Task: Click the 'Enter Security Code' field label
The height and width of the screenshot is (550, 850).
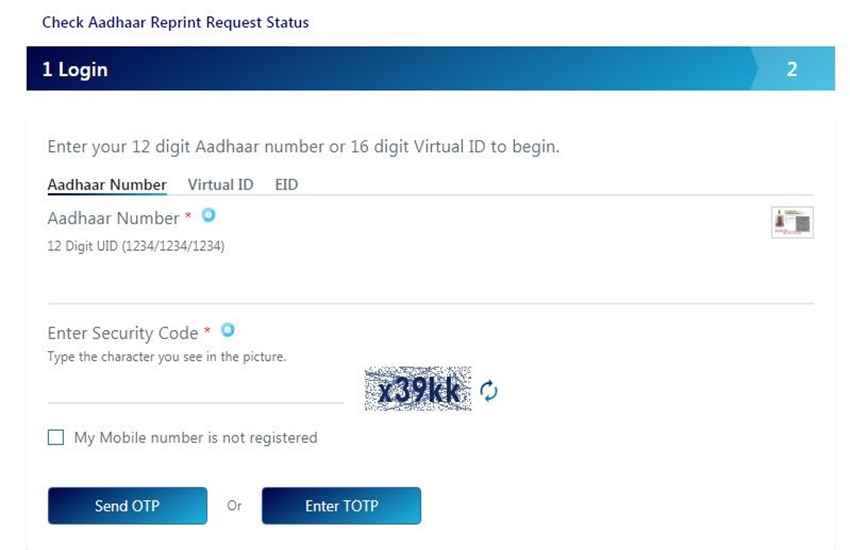Action: click(x=123, y=333)
